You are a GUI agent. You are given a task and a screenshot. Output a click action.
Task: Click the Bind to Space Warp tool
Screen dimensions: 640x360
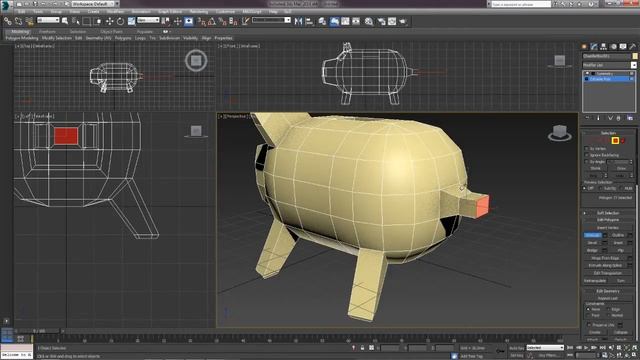[x=29, y=21]
